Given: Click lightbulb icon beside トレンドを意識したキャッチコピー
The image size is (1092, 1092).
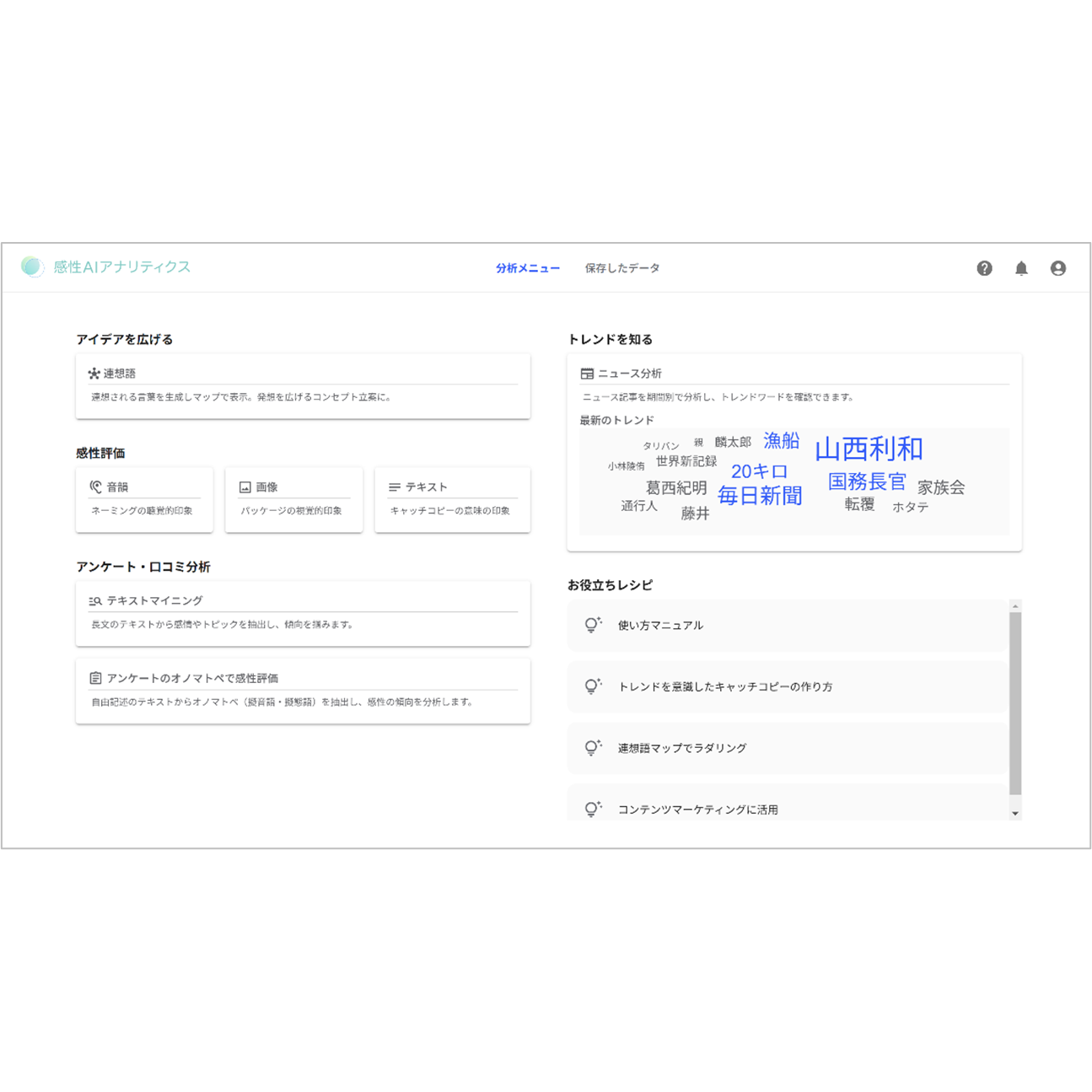Looking at the screenshot, I should pyautogui.click(x=593, y=686).
